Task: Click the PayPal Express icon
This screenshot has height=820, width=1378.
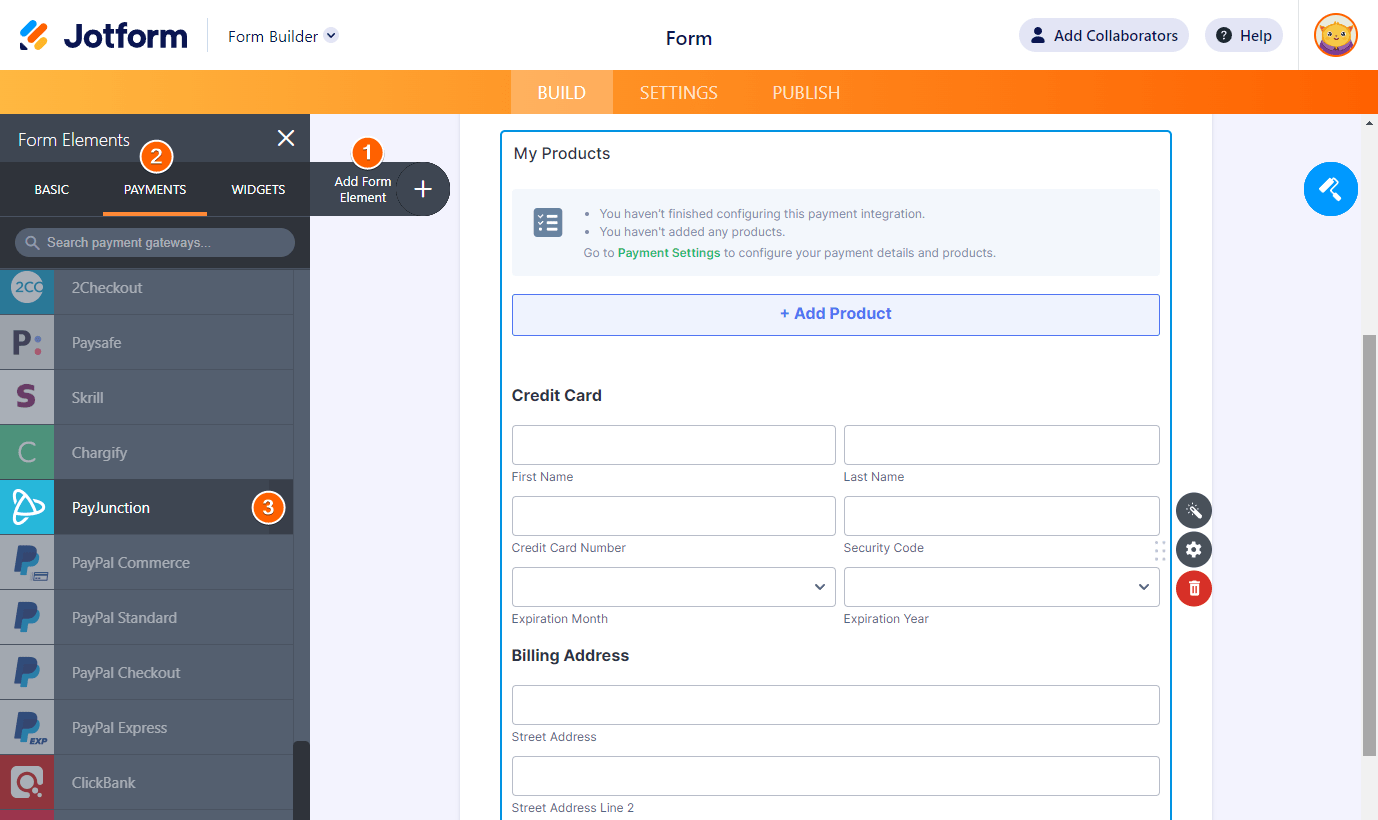Action: point(27,728)
